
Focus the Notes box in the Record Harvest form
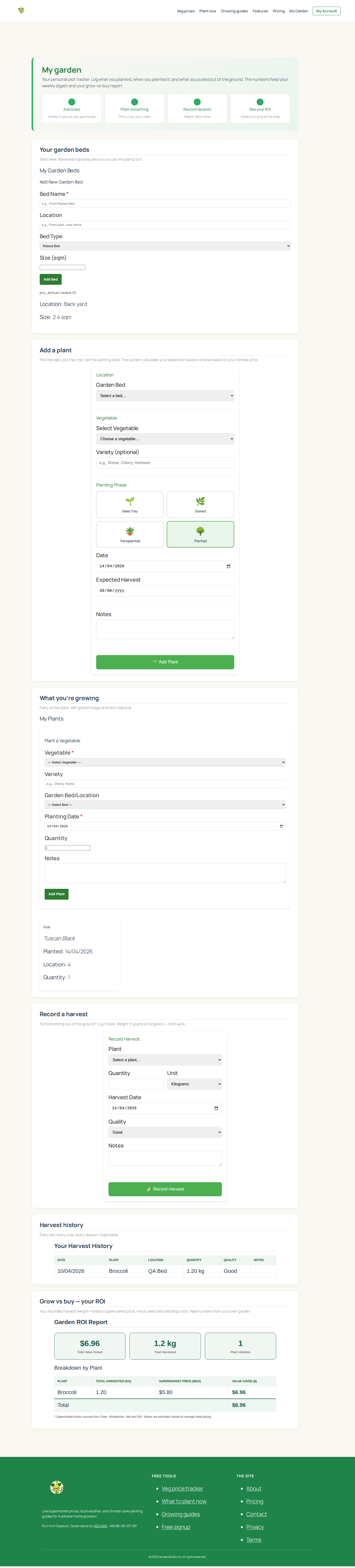(x=165, y=1158)
